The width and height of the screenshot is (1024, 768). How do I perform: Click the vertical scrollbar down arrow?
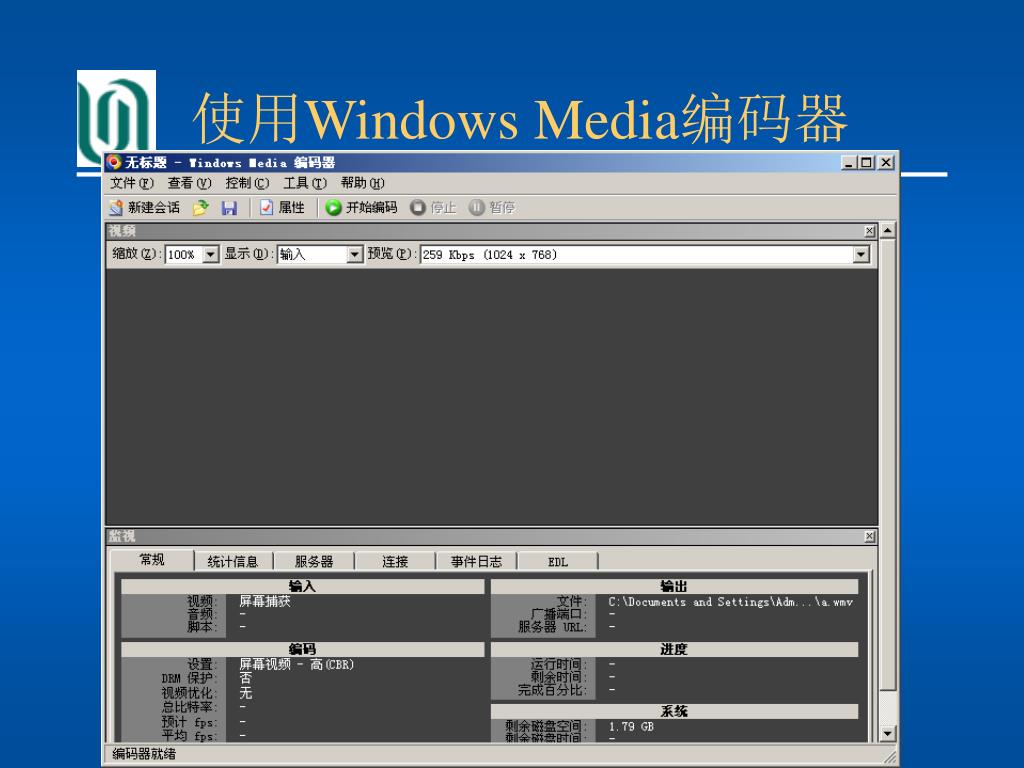click(888, 734)
